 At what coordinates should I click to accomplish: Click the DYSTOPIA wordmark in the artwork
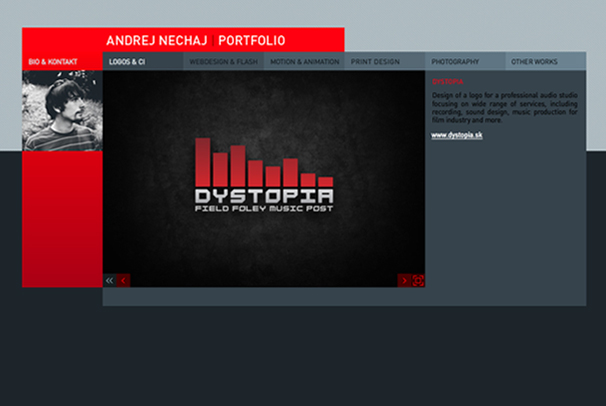pyautogui.click(x=264, y=196)
